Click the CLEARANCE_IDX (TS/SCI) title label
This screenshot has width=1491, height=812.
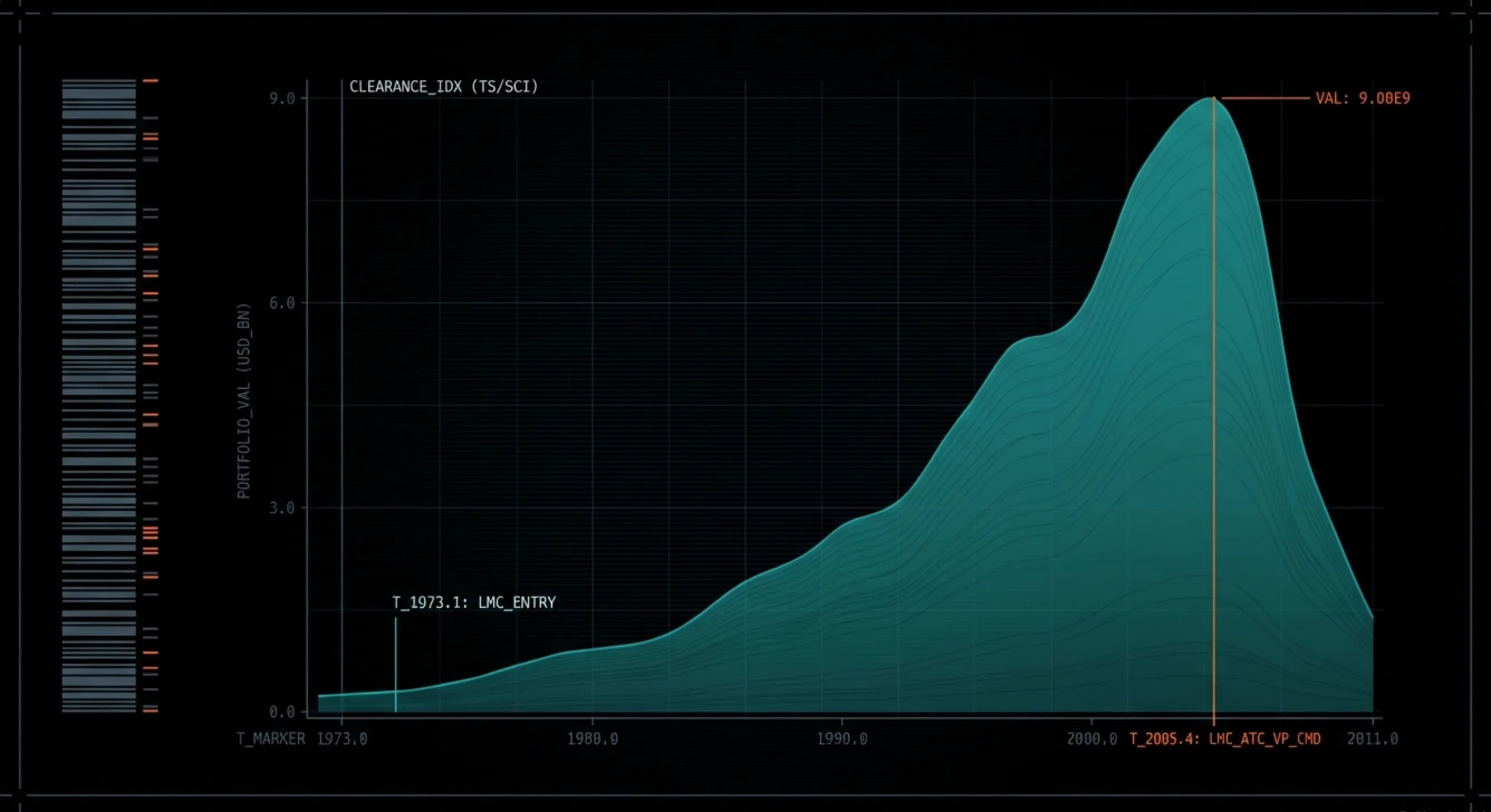coord(444,87)
